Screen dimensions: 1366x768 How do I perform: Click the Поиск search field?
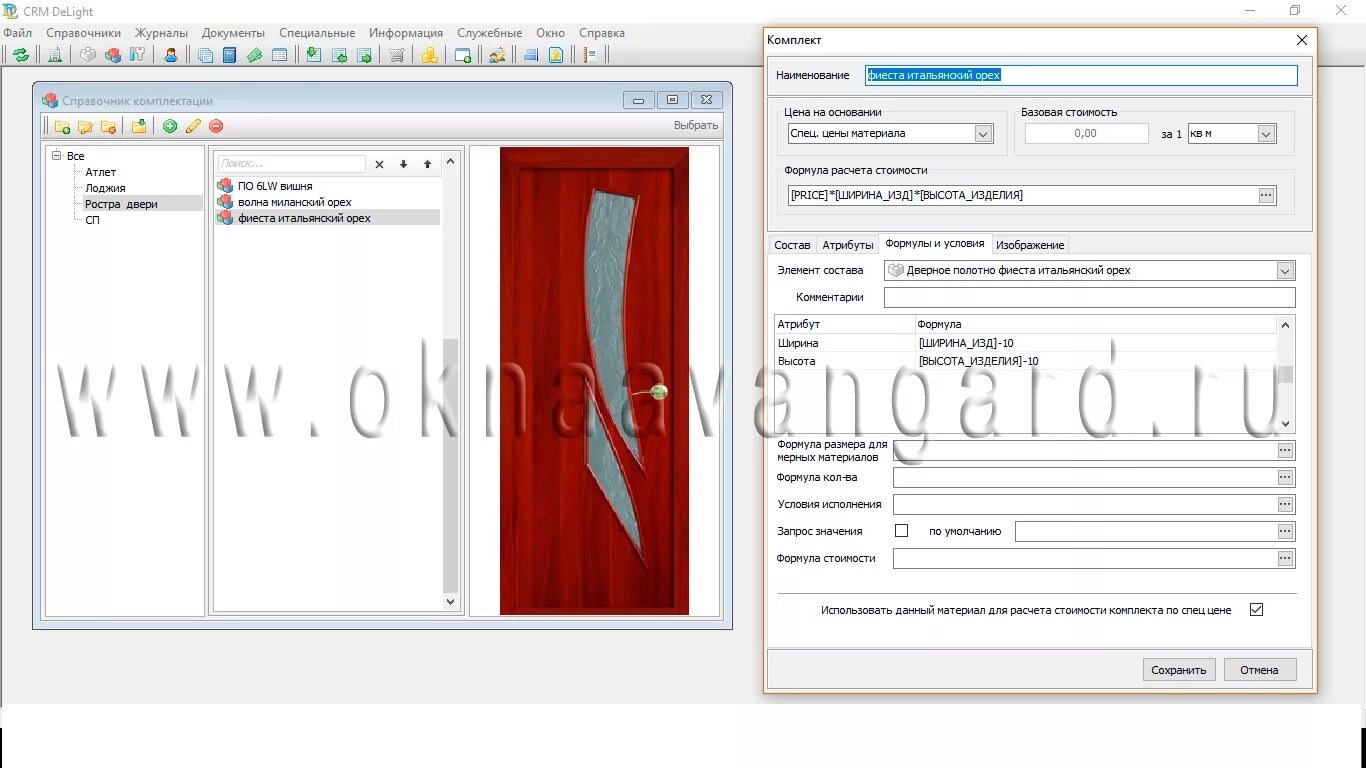click(291, 164)
